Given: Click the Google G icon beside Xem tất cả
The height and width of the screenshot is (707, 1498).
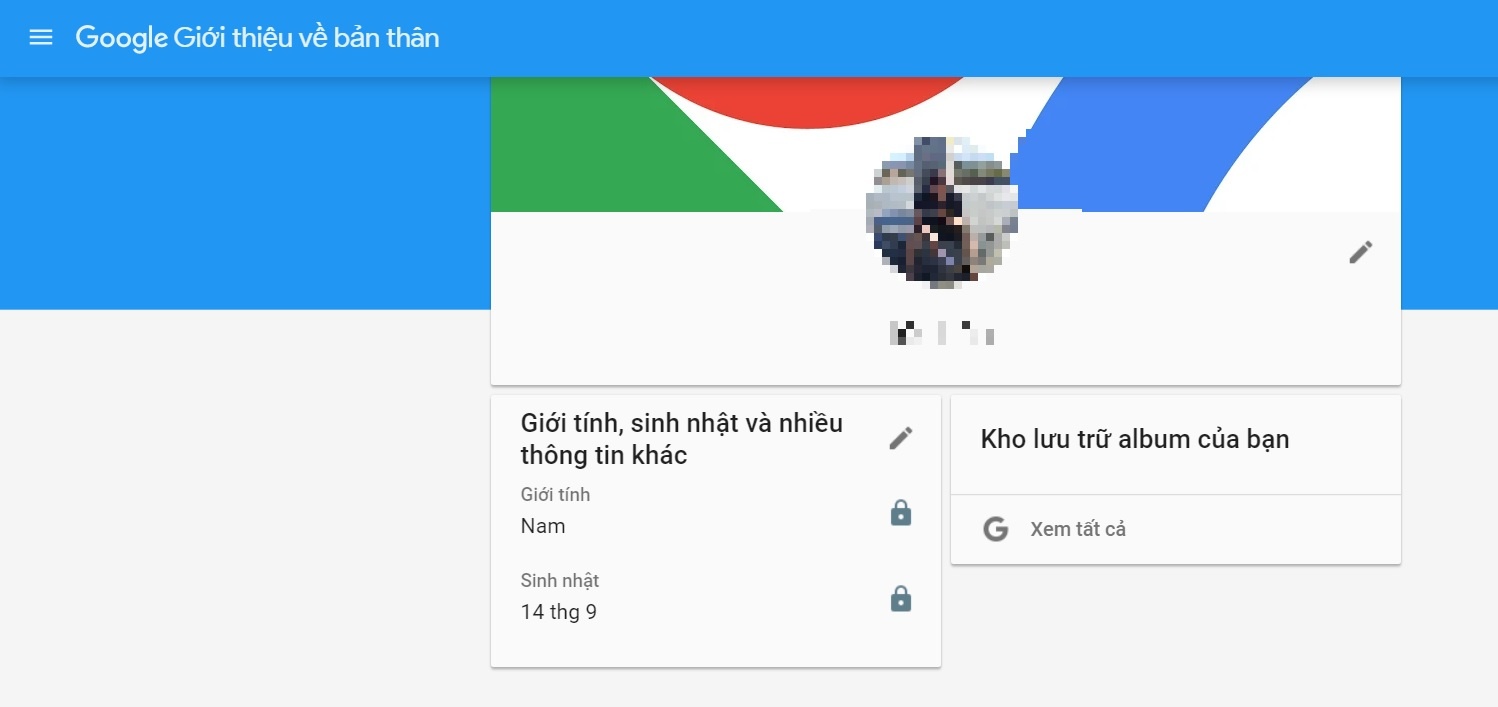Looking at the screenshot, I should click(995, 529).
